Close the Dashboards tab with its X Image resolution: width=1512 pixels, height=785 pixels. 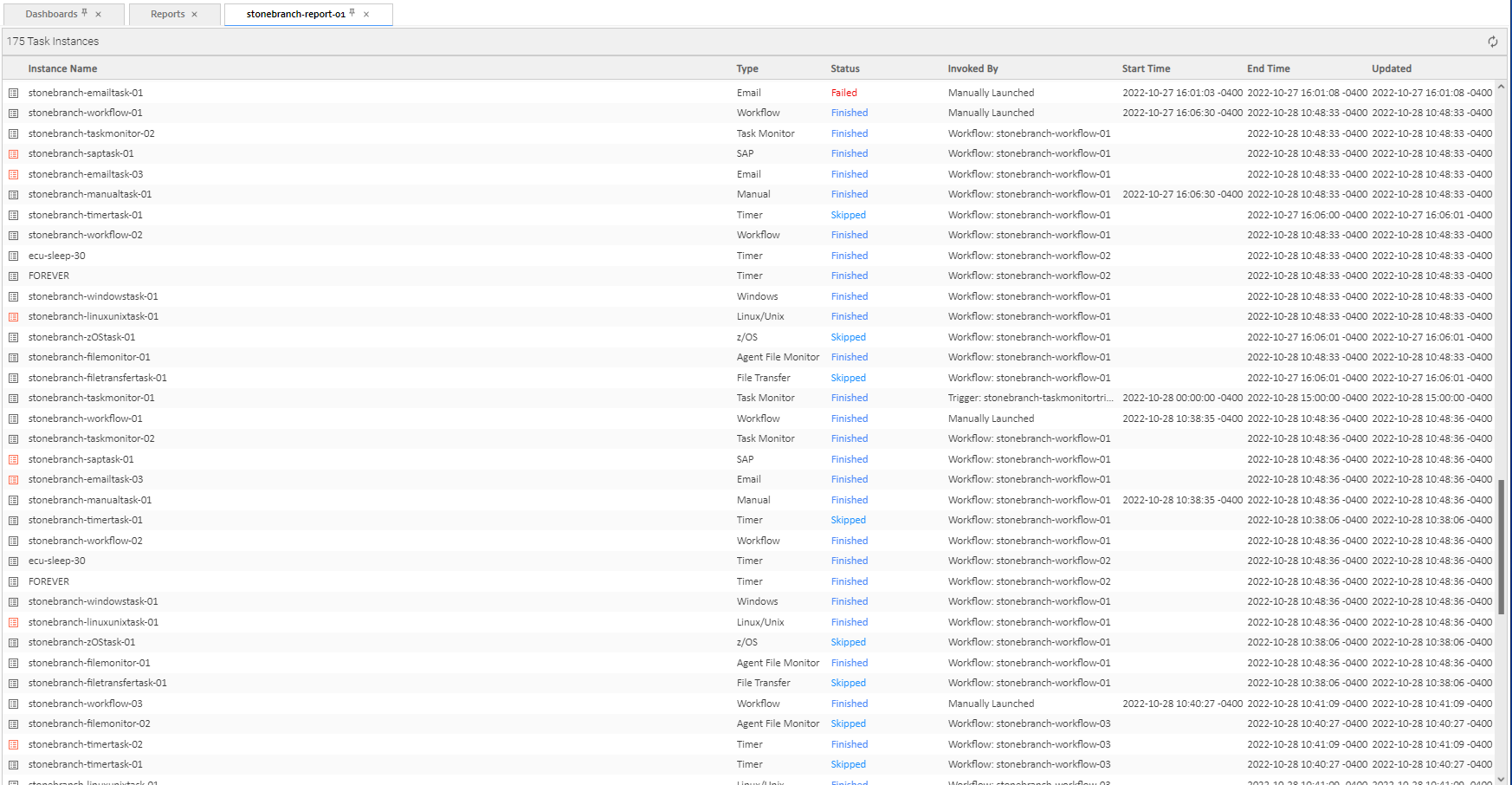tap(98, 15)
